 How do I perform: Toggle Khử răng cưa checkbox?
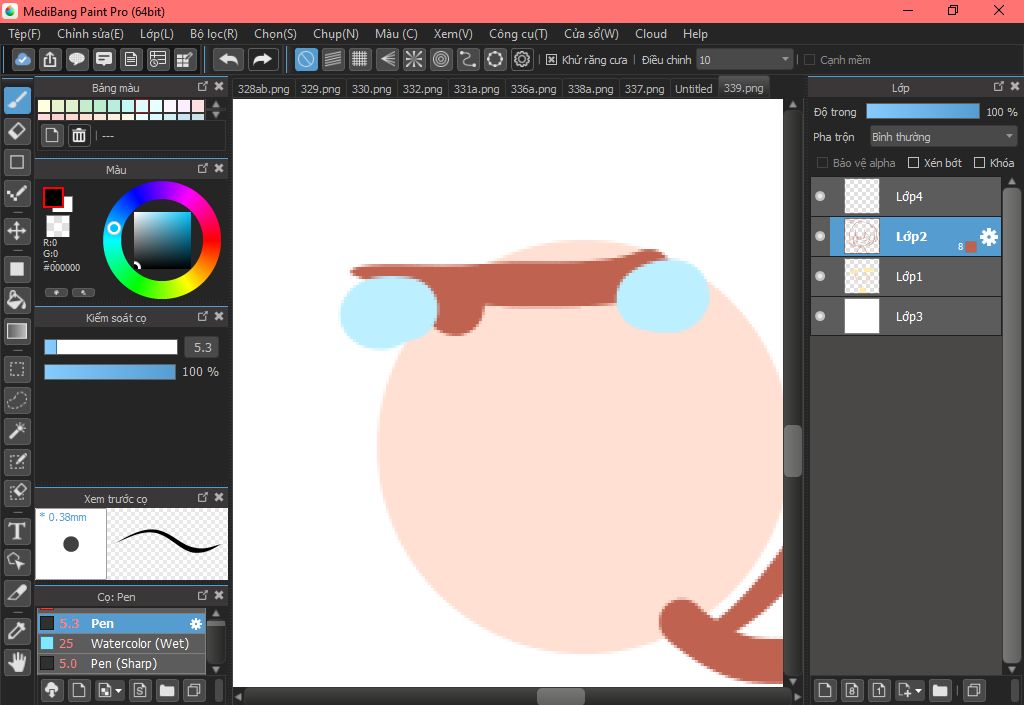551,60
